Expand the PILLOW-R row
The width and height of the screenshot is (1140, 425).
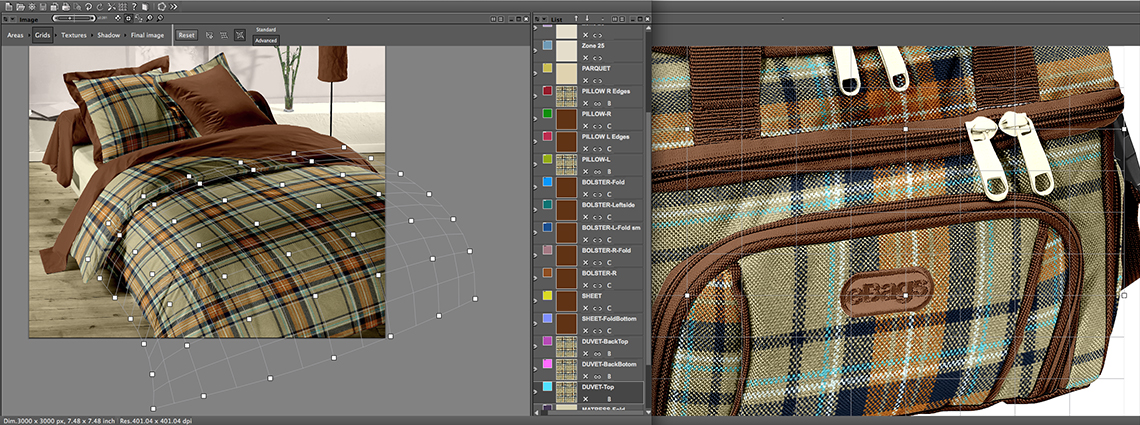tap(535, 118)
